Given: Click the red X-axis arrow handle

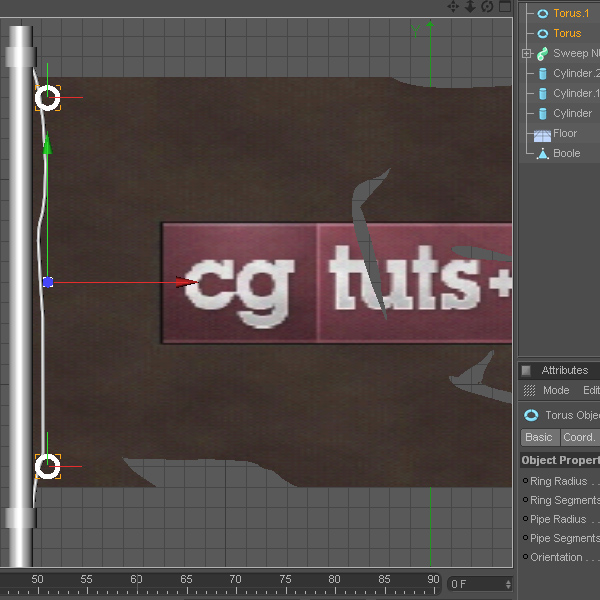Looking at the screenshot, I should [187, 282].
